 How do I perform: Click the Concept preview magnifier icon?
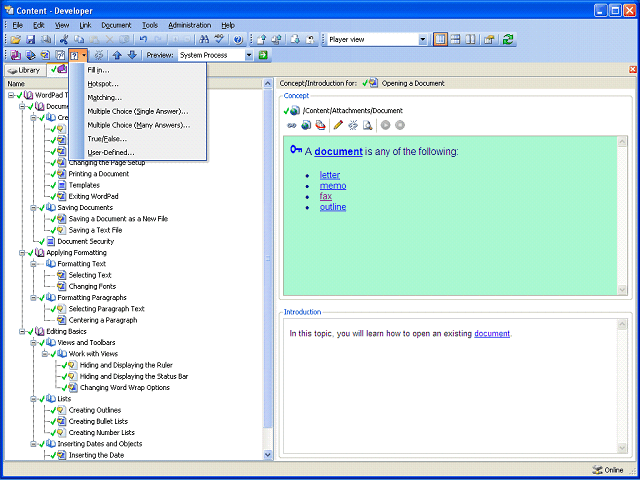pyautogui.click(x=368, y=125)
